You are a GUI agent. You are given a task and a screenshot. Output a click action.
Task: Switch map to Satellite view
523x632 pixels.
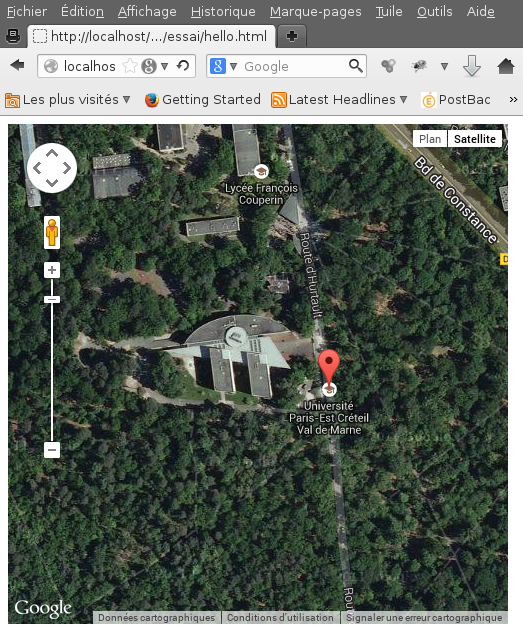[x=475, y=139]
